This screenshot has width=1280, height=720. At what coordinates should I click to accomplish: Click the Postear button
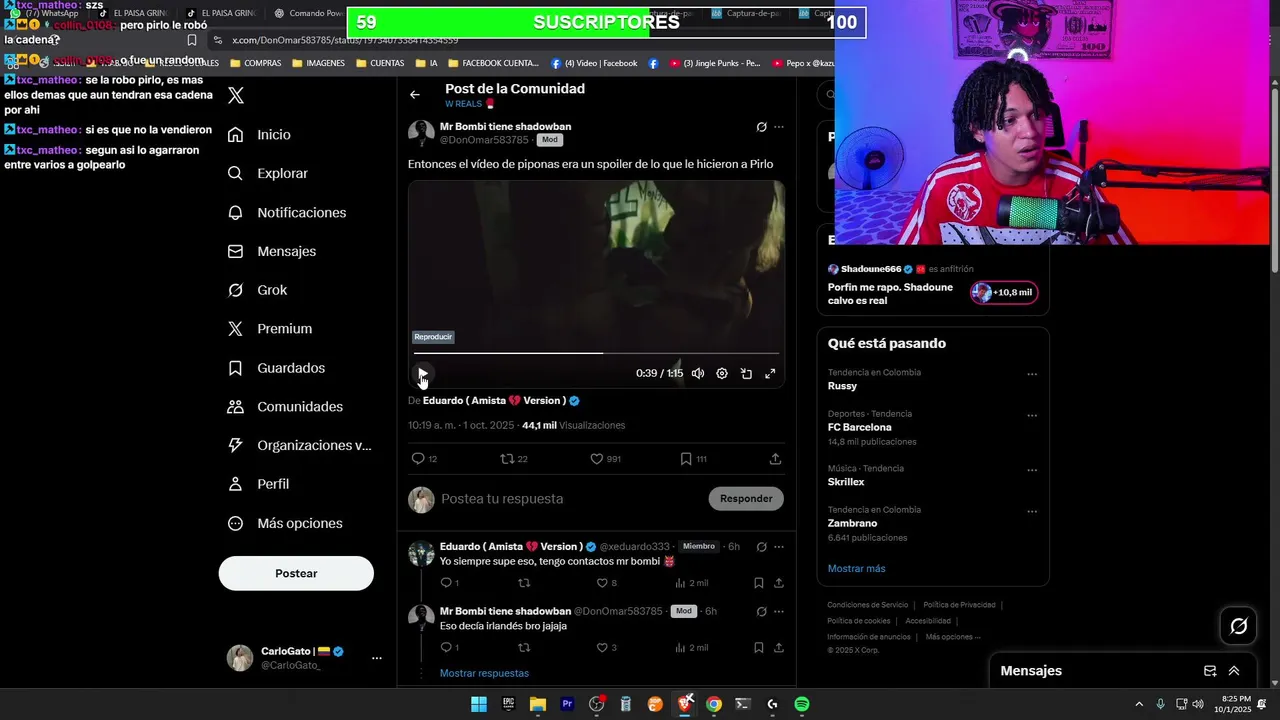(x=296, y=573)
